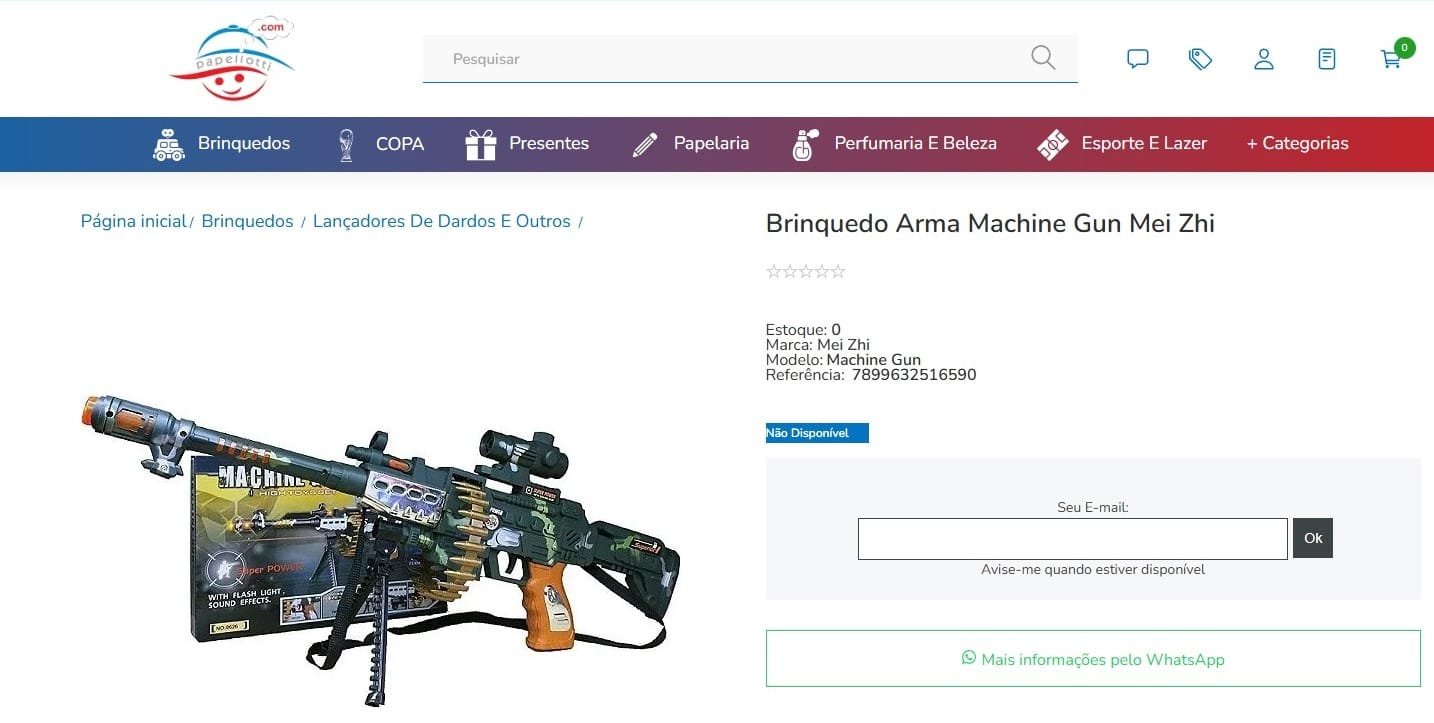This screenshot has width=1434, height=723.
Task: Click Lançadores De Dardos E Outros breadcrumb
Action: [x=442, y=222]
